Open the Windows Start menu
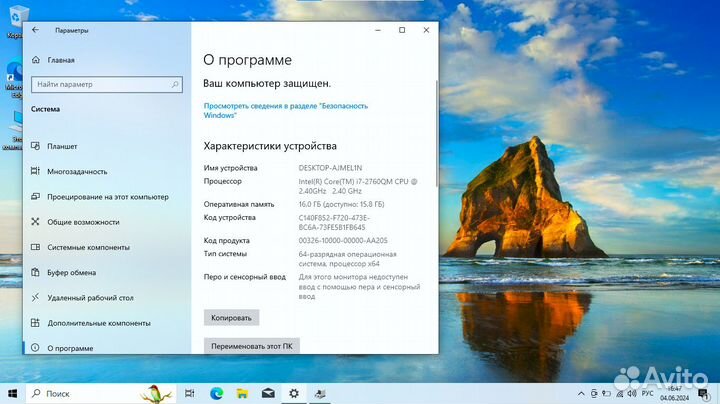This screenshot has height=404, width=720. point(12,393)
